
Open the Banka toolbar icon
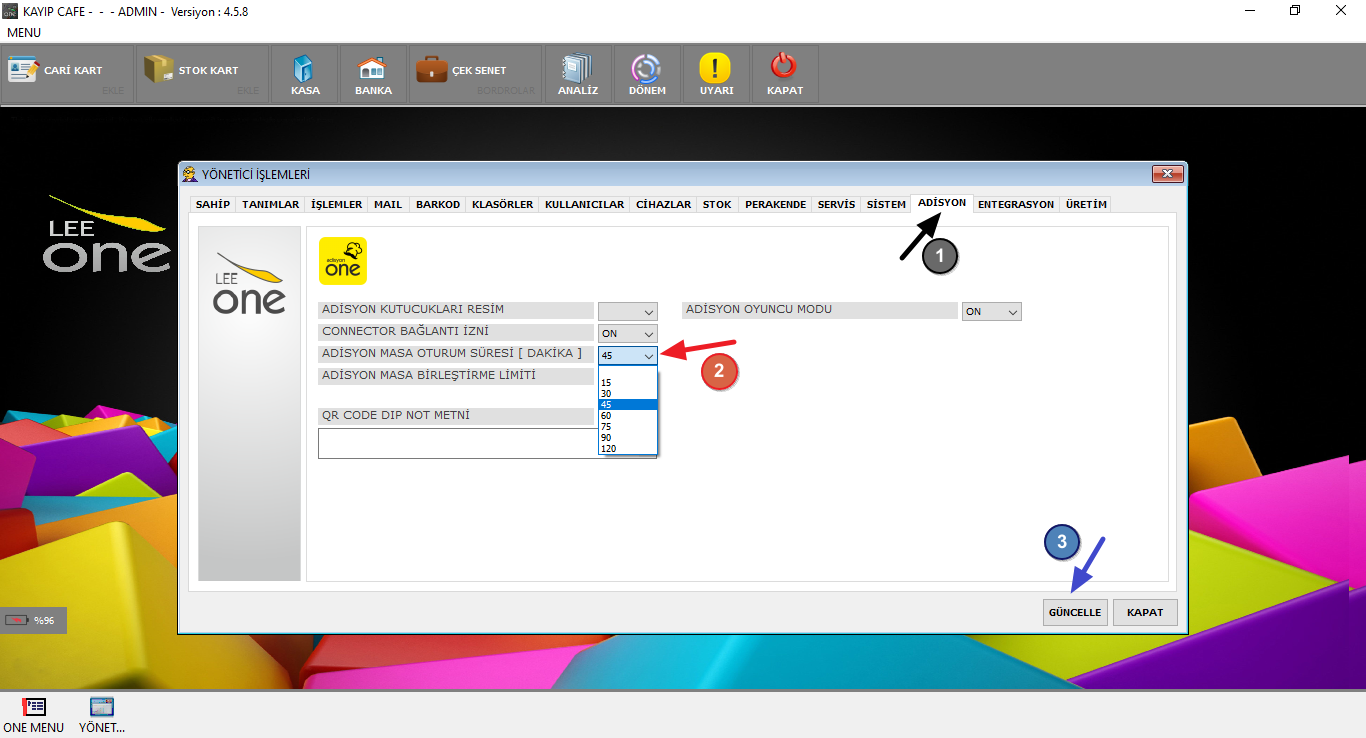(373, 70)
